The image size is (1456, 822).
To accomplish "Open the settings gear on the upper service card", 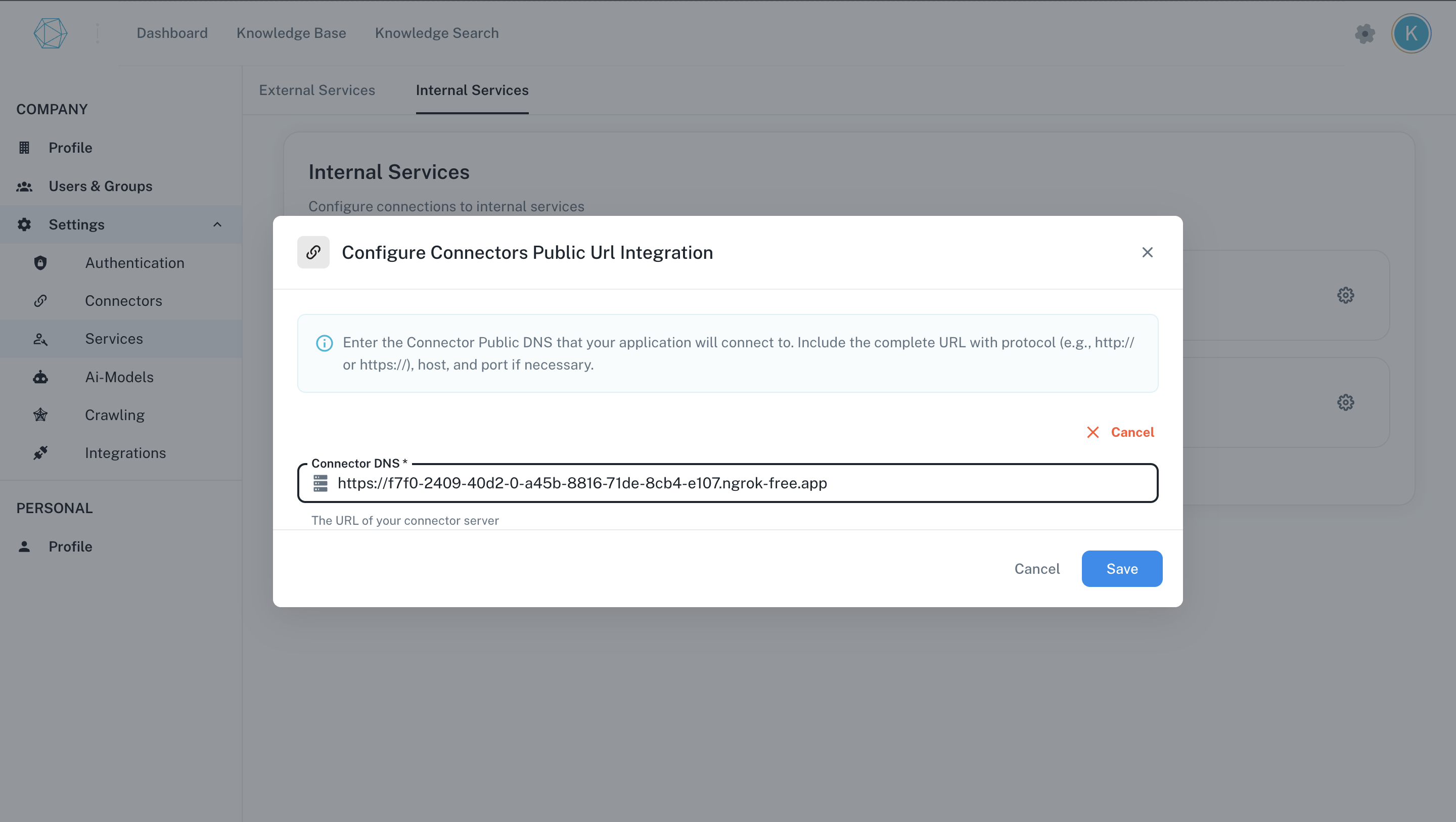I will tap(1345, 295).
